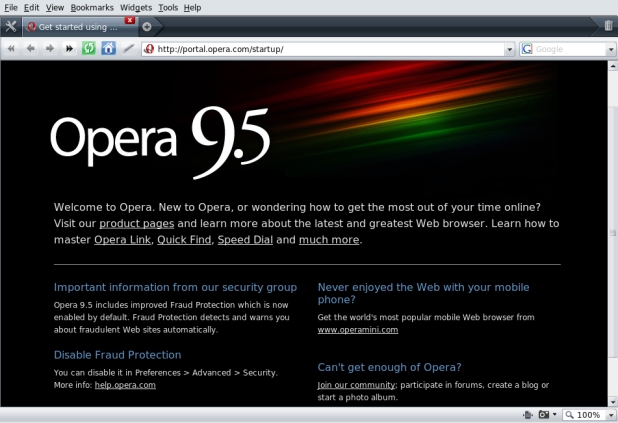Open the zoom level dropdown arrow
This screenshot has height=423, width=618.
click(611, 415)
